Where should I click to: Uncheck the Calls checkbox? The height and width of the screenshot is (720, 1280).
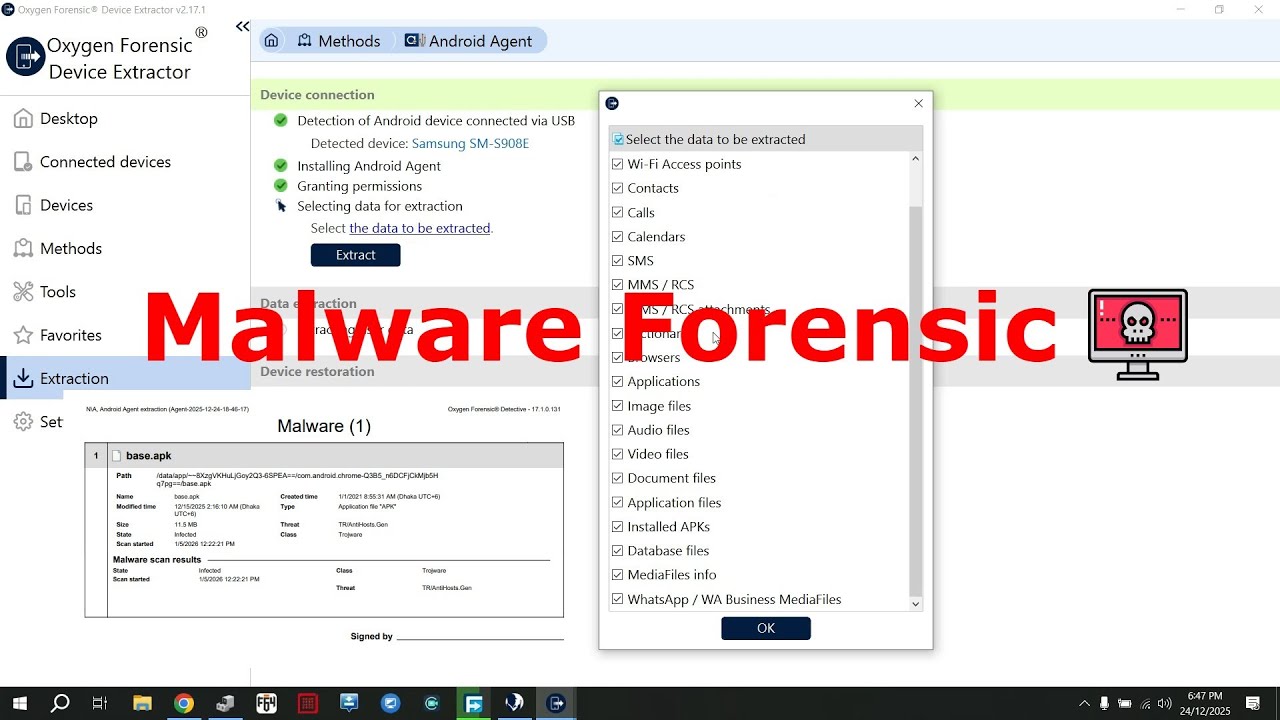(x=618, y=212)
